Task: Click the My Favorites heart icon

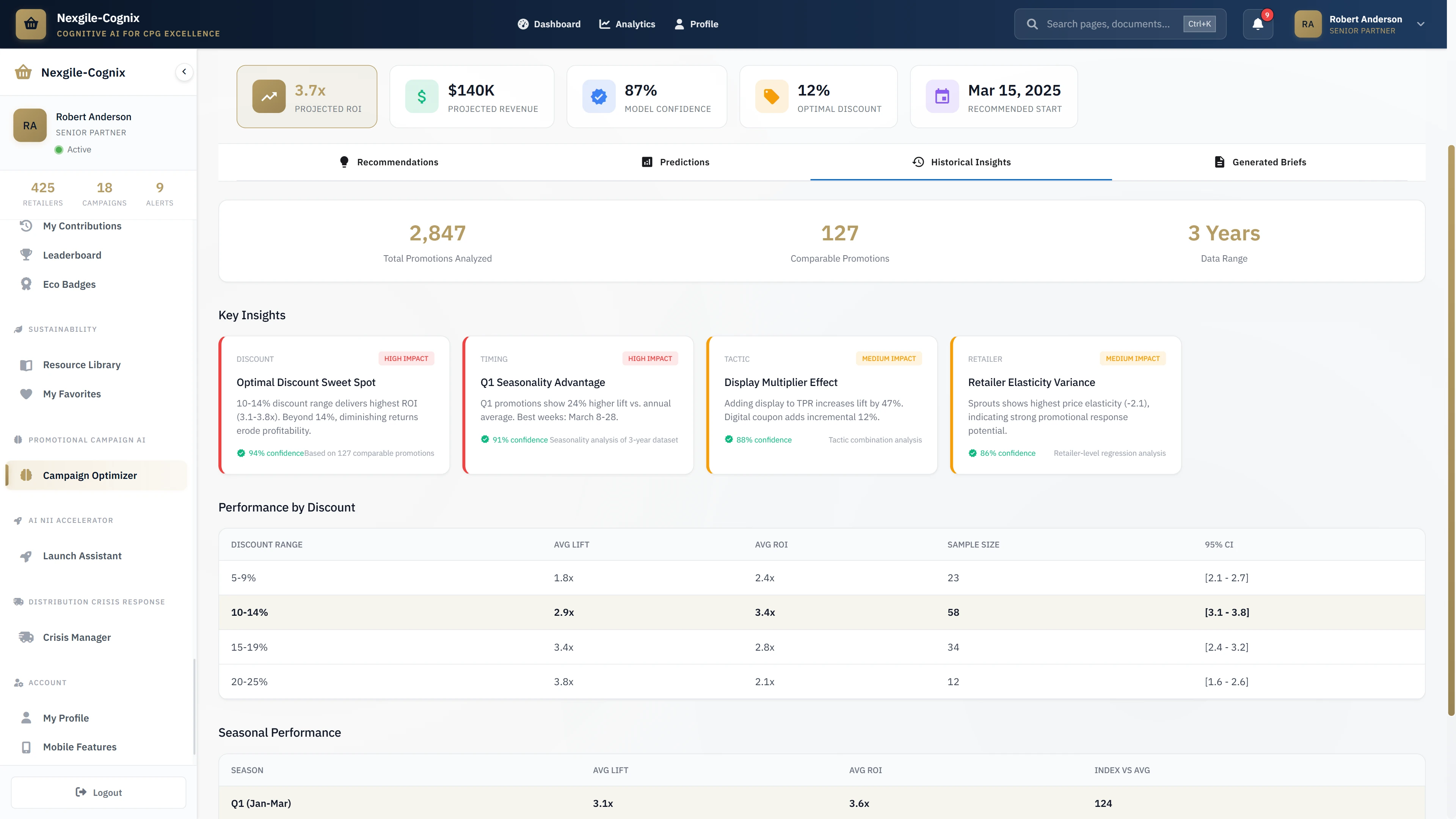Action: (26, 394)
